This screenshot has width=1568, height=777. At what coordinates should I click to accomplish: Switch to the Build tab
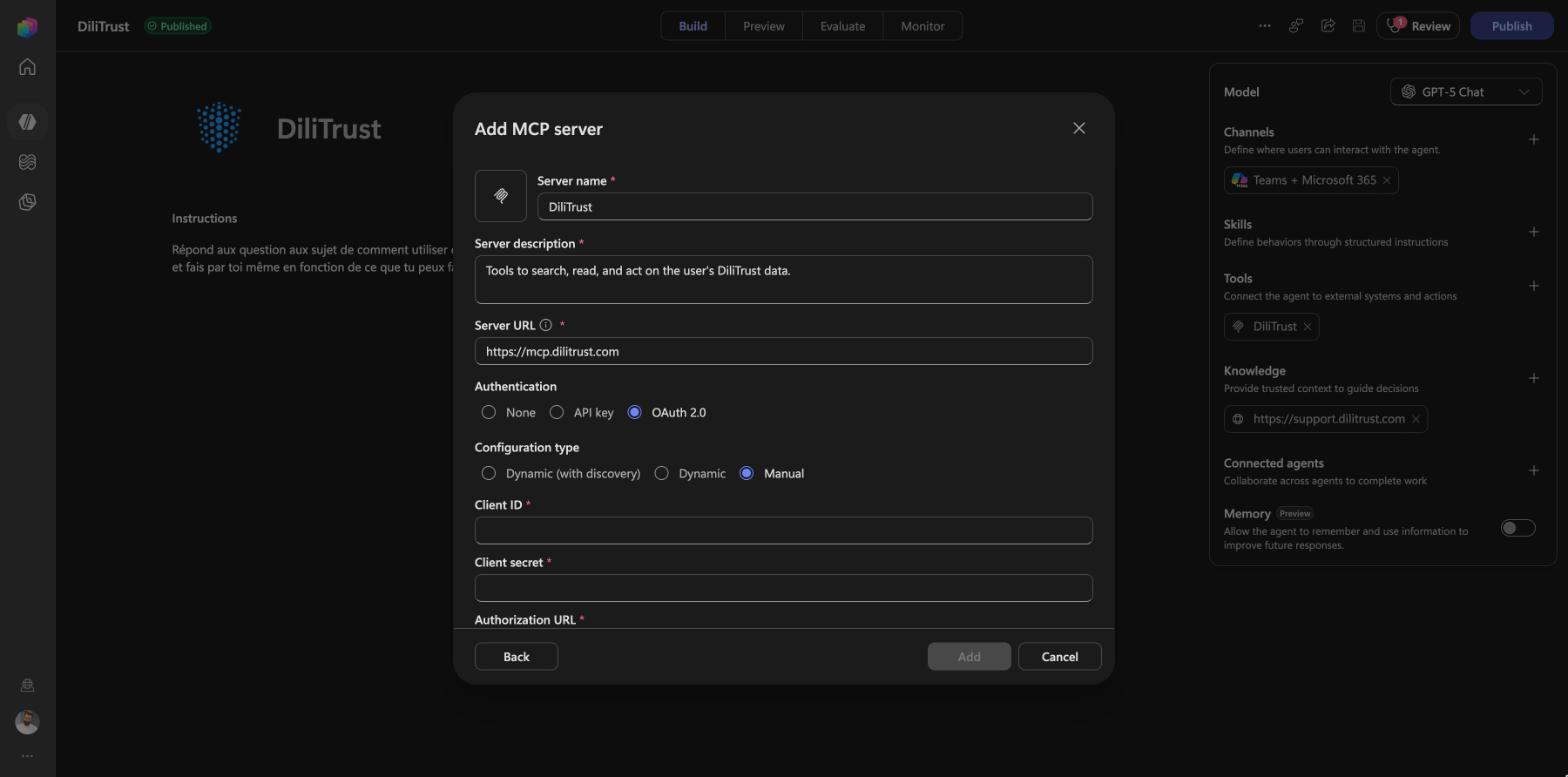693,26
